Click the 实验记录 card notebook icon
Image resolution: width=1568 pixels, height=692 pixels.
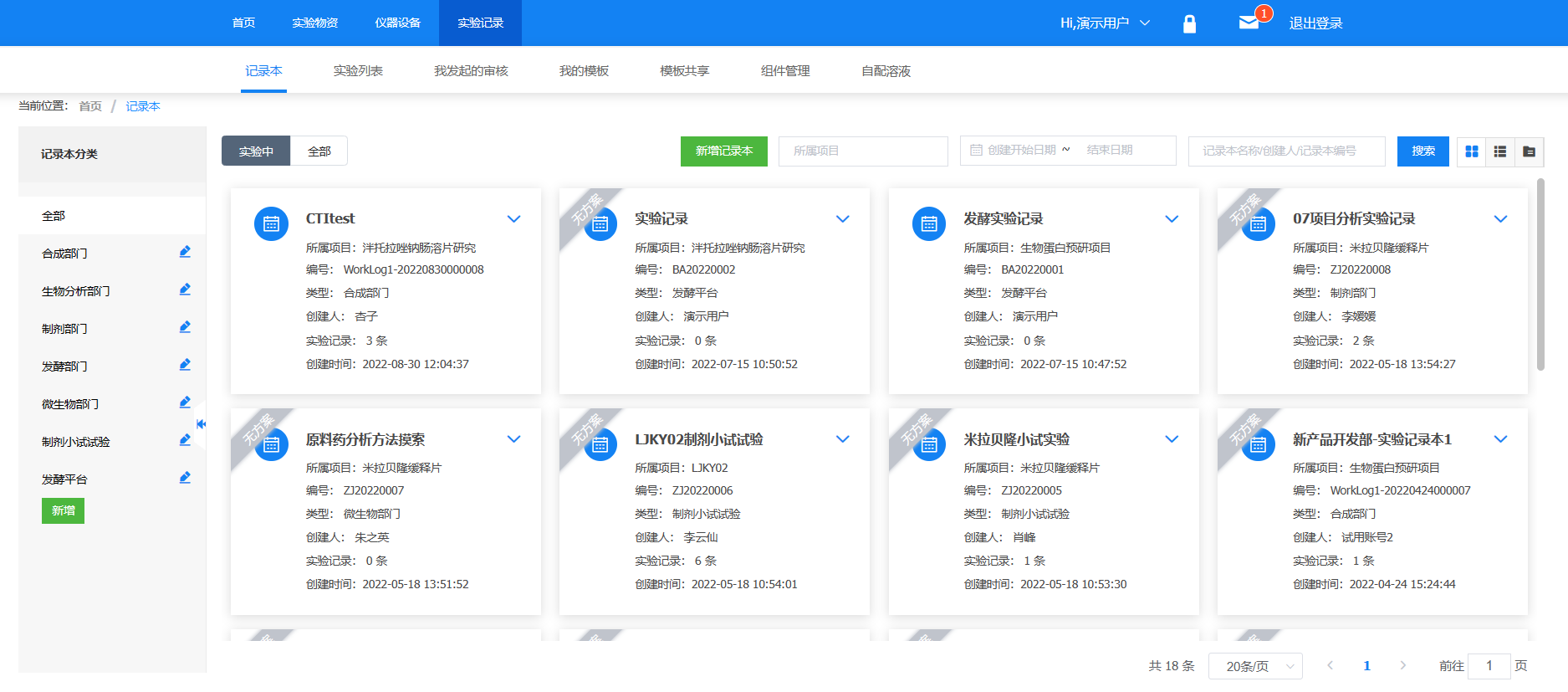coord(600,223)
